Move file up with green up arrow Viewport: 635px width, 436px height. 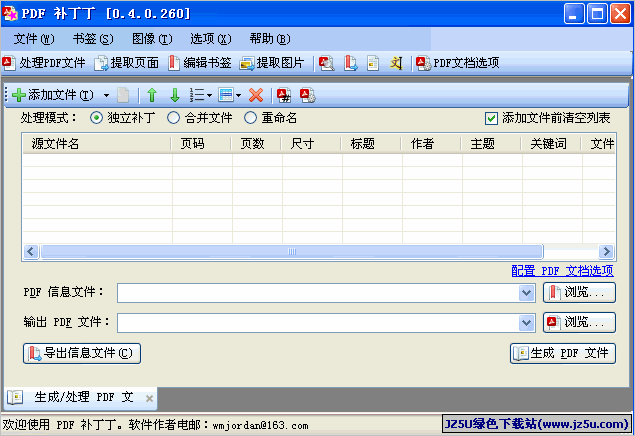pos(152,96)
